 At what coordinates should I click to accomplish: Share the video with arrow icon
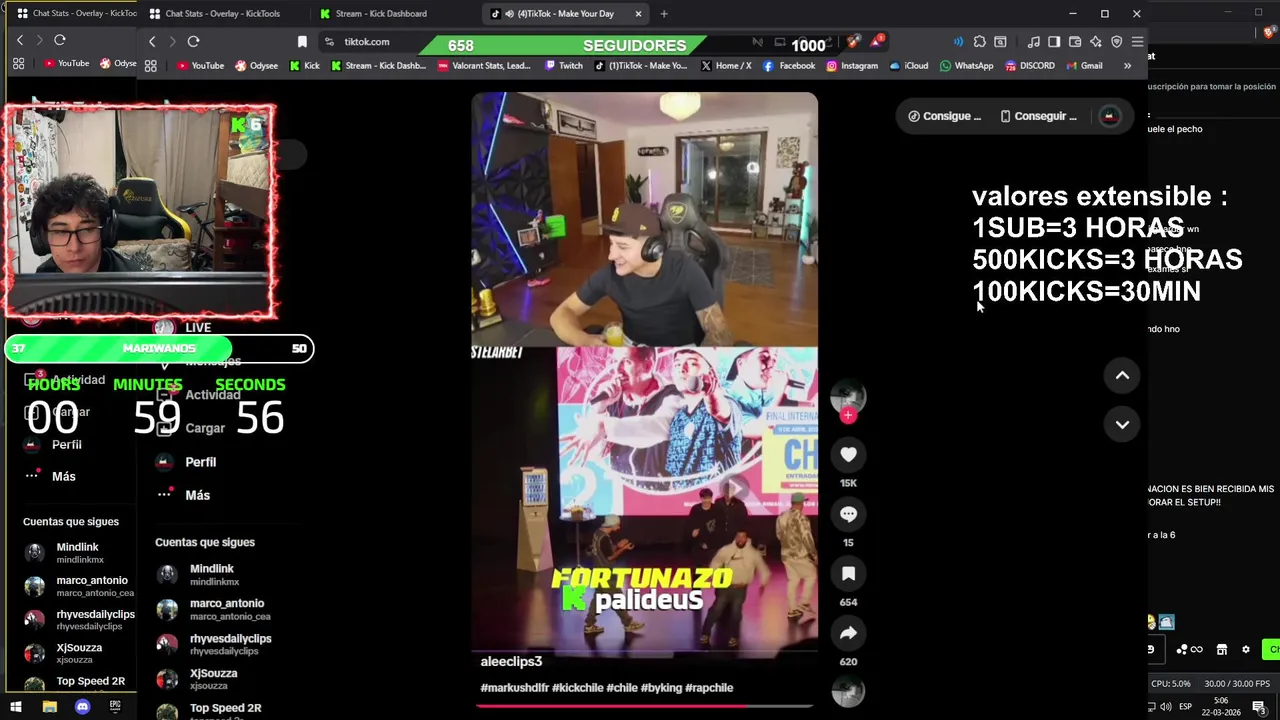point(848,633)
